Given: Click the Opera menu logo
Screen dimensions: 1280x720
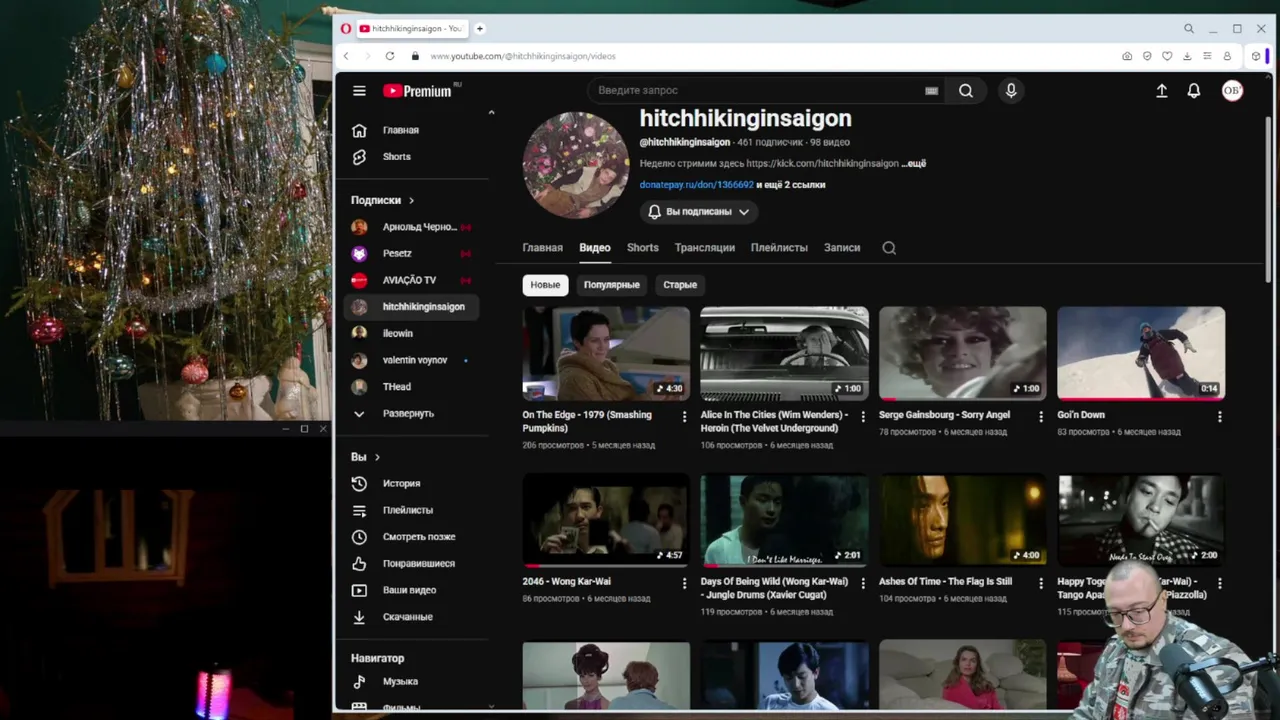Looking at the screenshot, I should pos(346,29).
